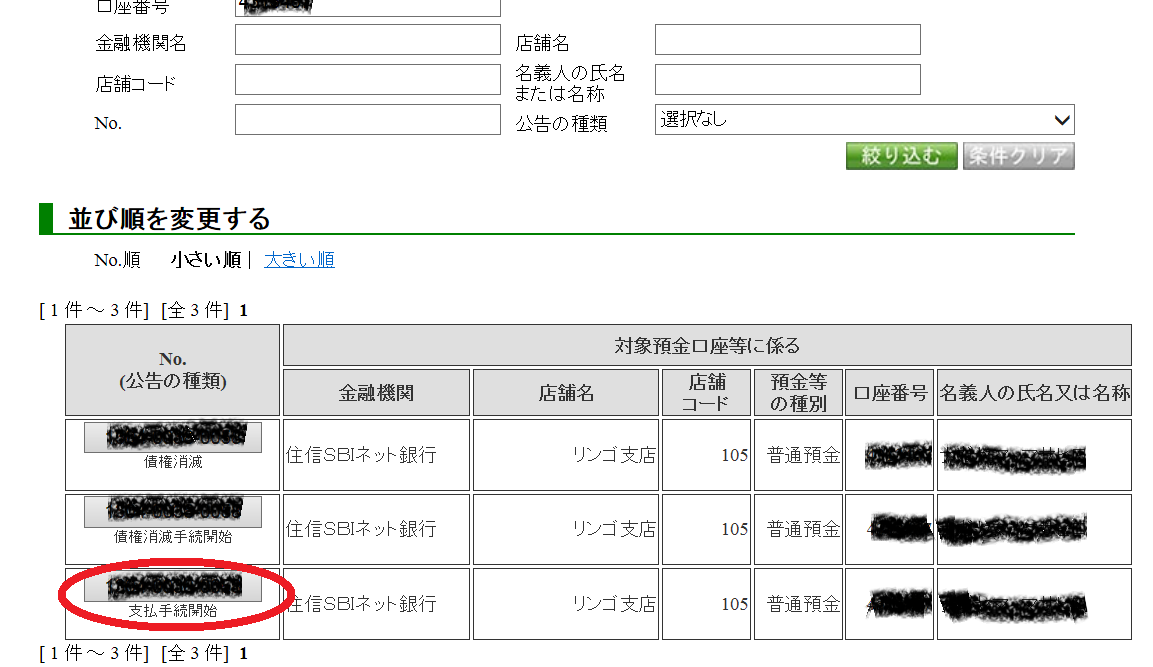Open the 公告の種類 dropdown
1153x667 pixels.
[864, 120]
